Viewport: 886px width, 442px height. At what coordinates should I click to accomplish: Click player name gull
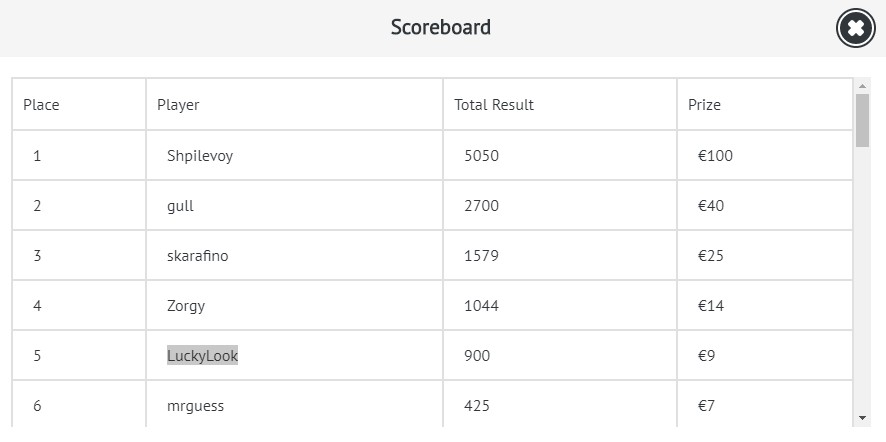180,206
